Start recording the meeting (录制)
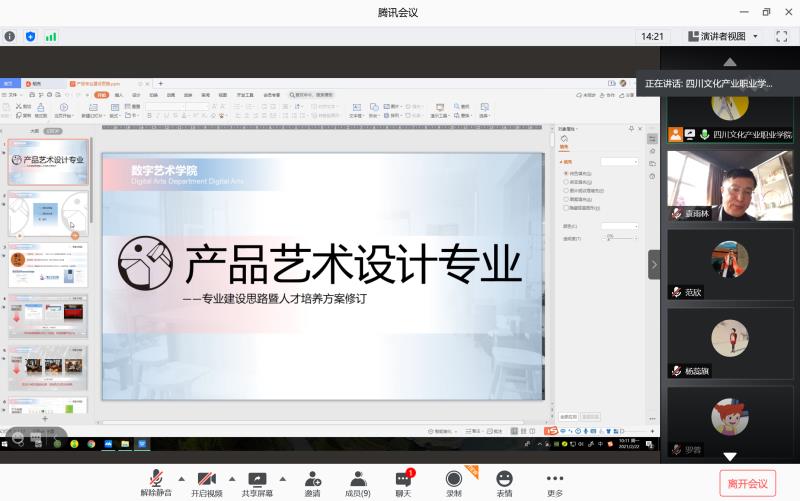Image resolution: width=800 pixels, height=501 pixels. click(x=454, y=483)
